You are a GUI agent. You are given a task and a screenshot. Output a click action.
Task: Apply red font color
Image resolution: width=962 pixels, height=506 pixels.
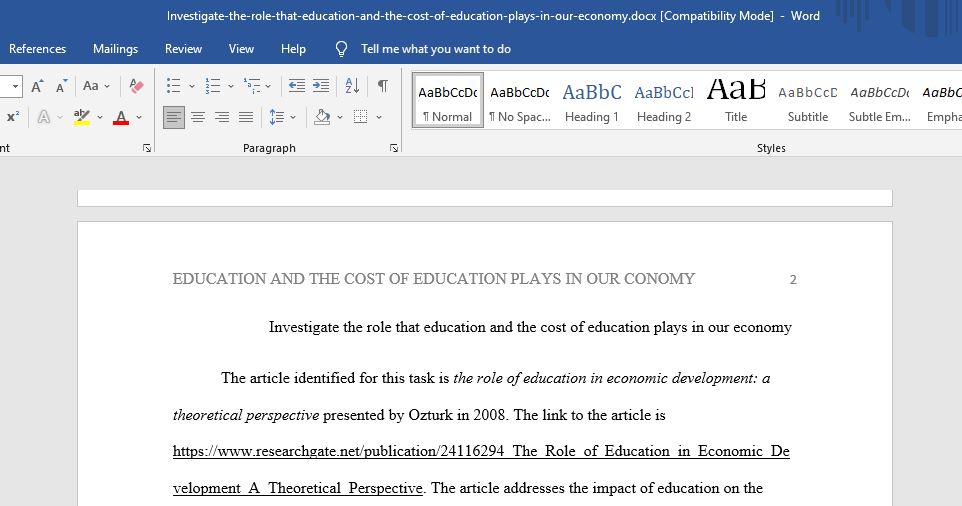click(x=121, y=117)
